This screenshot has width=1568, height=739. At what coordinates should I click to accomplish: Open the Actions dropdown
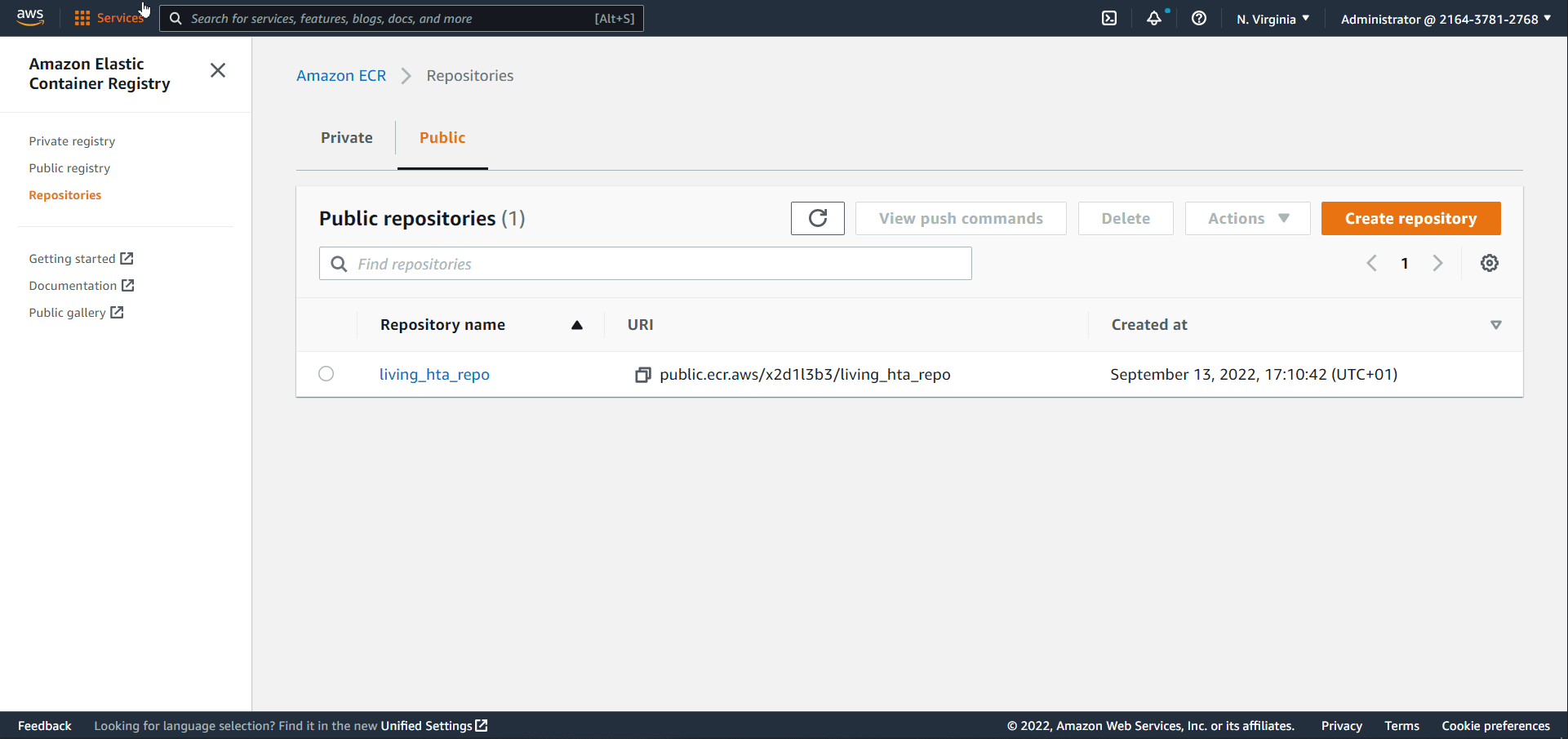tap(1246, 218)
